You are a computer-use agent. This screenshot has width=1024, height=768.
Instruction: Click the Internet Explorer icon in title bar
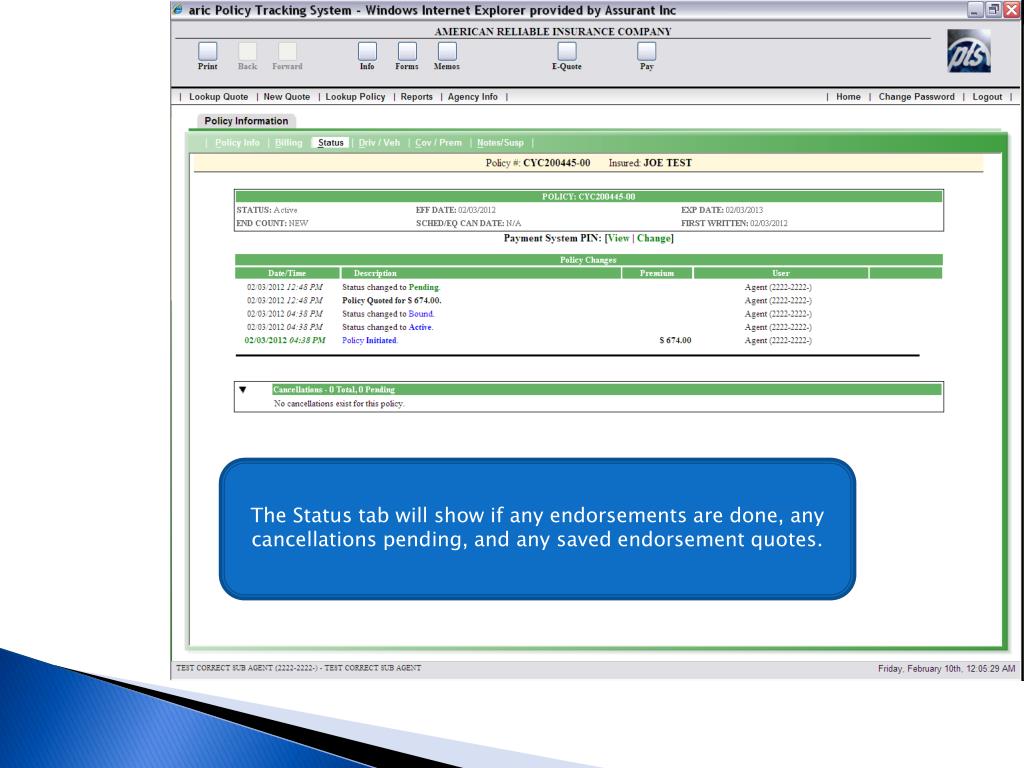click(178, 10)
